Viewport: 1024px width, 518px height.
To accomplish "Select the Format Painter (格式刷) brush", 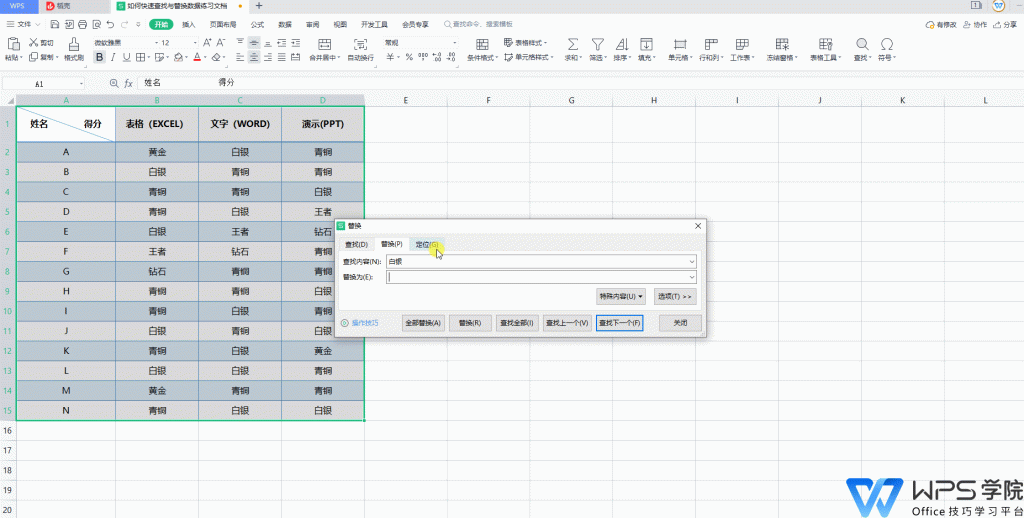I will (74, 44).
